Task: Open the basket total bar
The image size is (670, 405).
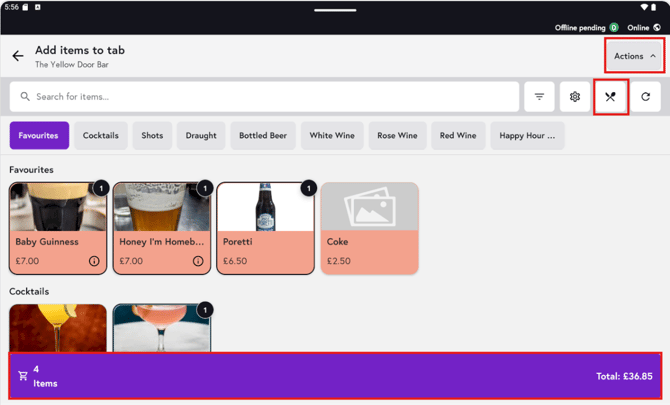Action: coord(335,376)
